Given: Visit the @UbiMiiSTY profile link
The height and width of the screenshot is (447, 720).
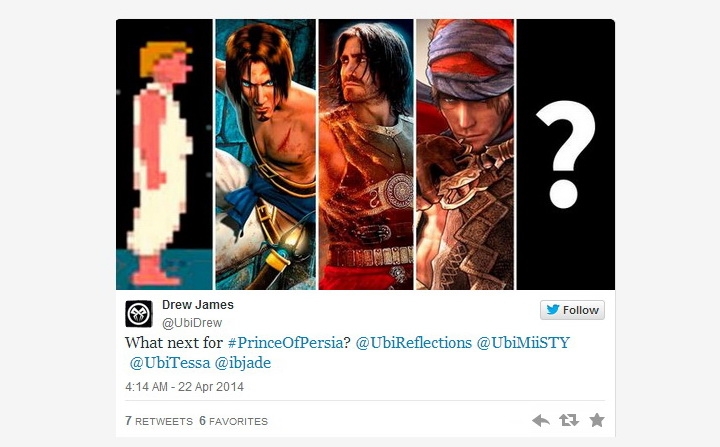Looking at the screenshot, I should (x=523, y=343).
